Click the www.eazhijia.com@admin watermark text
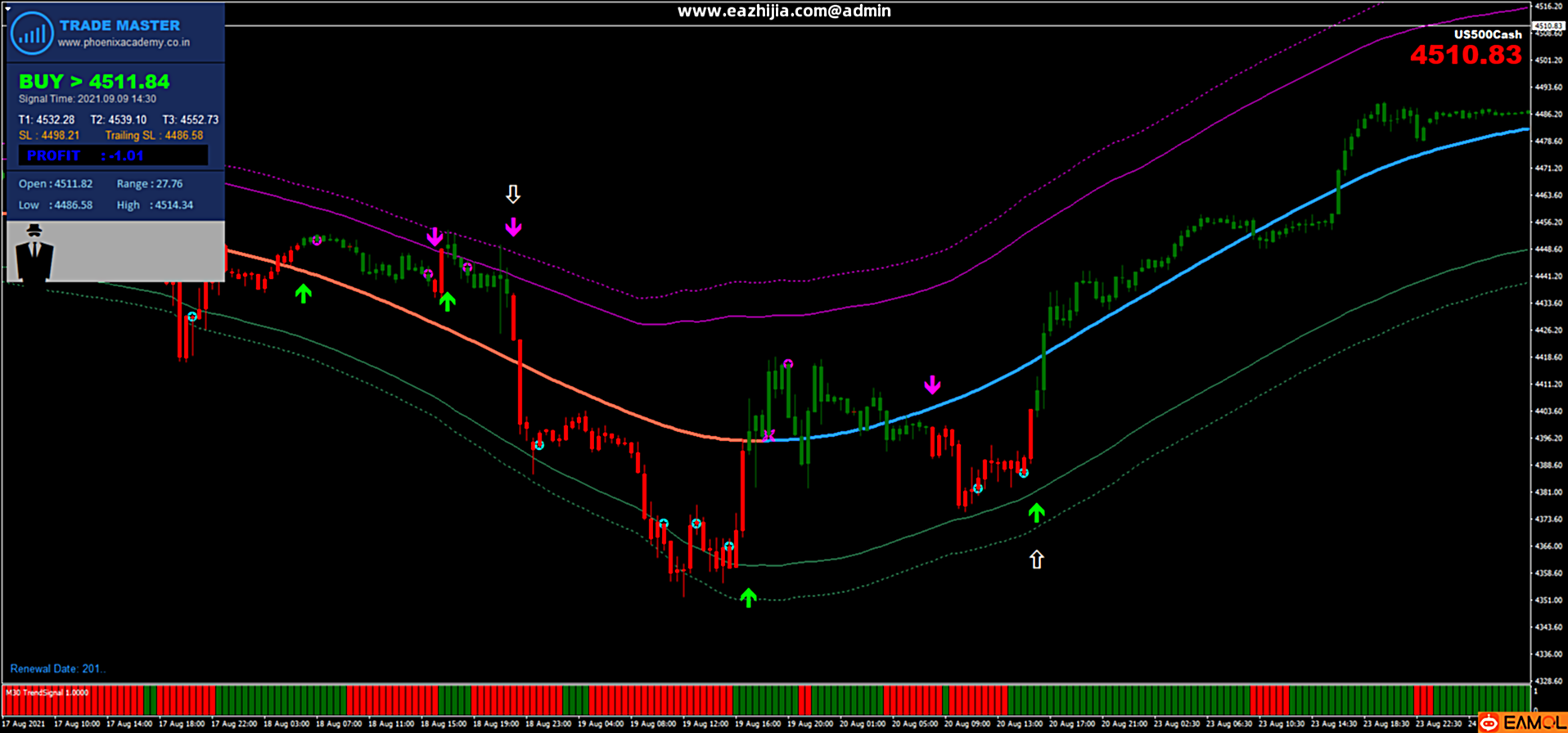Viewport: 1568px width, 733px height. [783, 11]
